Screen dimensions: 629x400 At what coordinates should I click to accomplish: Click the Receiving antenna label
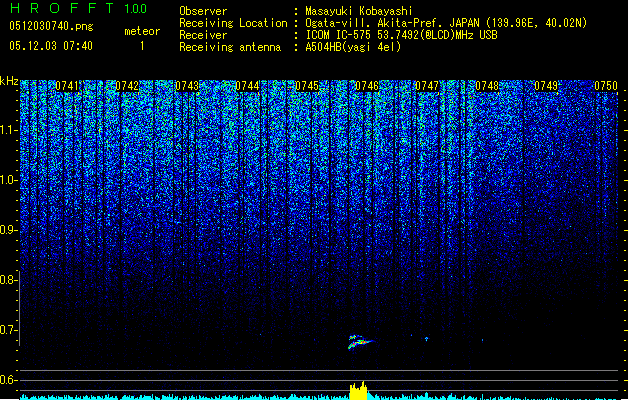pos(230,47)
